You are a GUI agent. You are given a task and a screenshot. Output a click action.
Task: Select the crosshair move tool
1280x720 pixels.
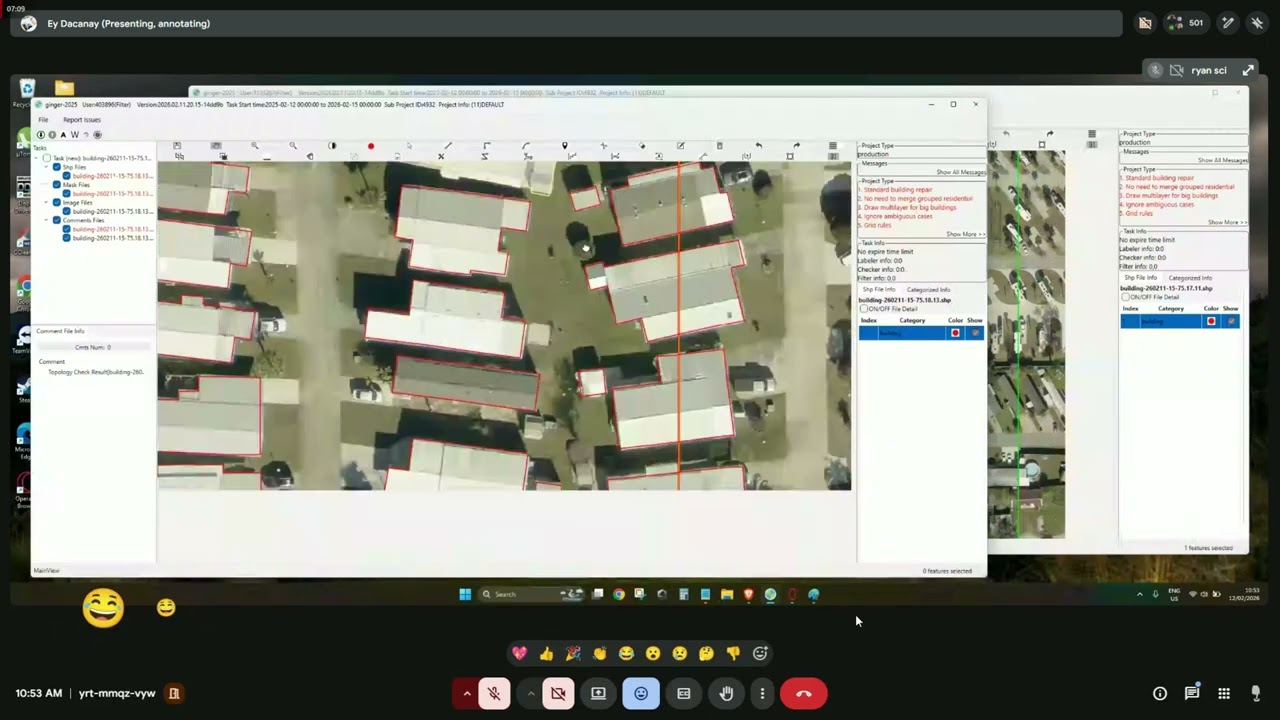click(x=603, y=146)
